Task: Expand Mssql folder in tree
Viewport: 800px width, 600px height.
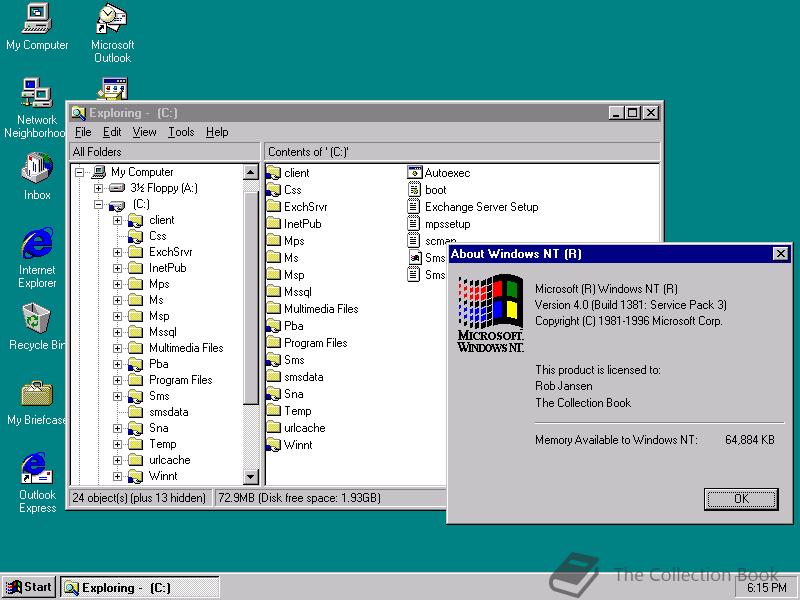Action: click(117, 332)
